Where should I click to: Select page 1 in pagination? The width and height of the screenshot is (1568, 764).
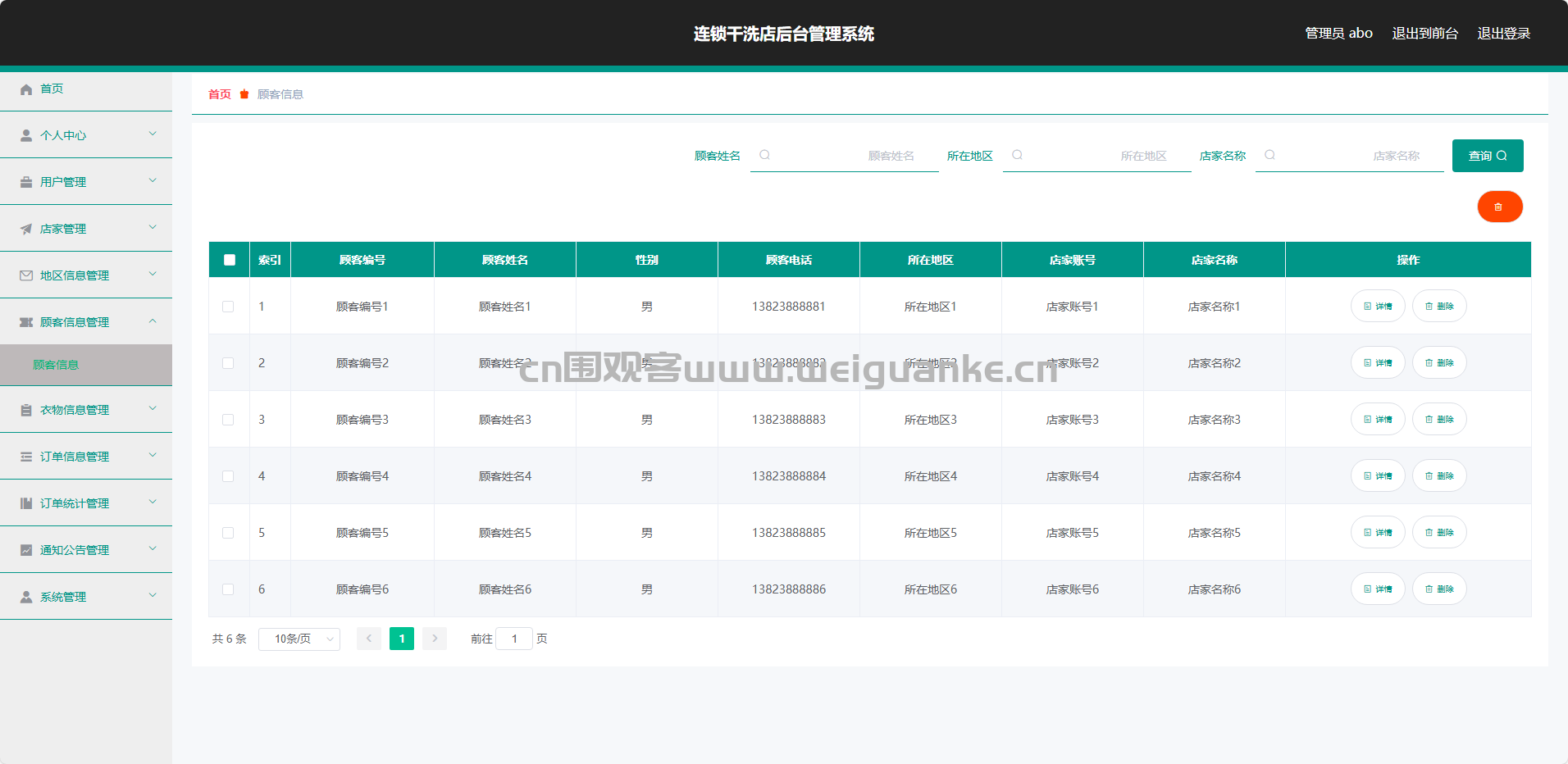[402, 639]
